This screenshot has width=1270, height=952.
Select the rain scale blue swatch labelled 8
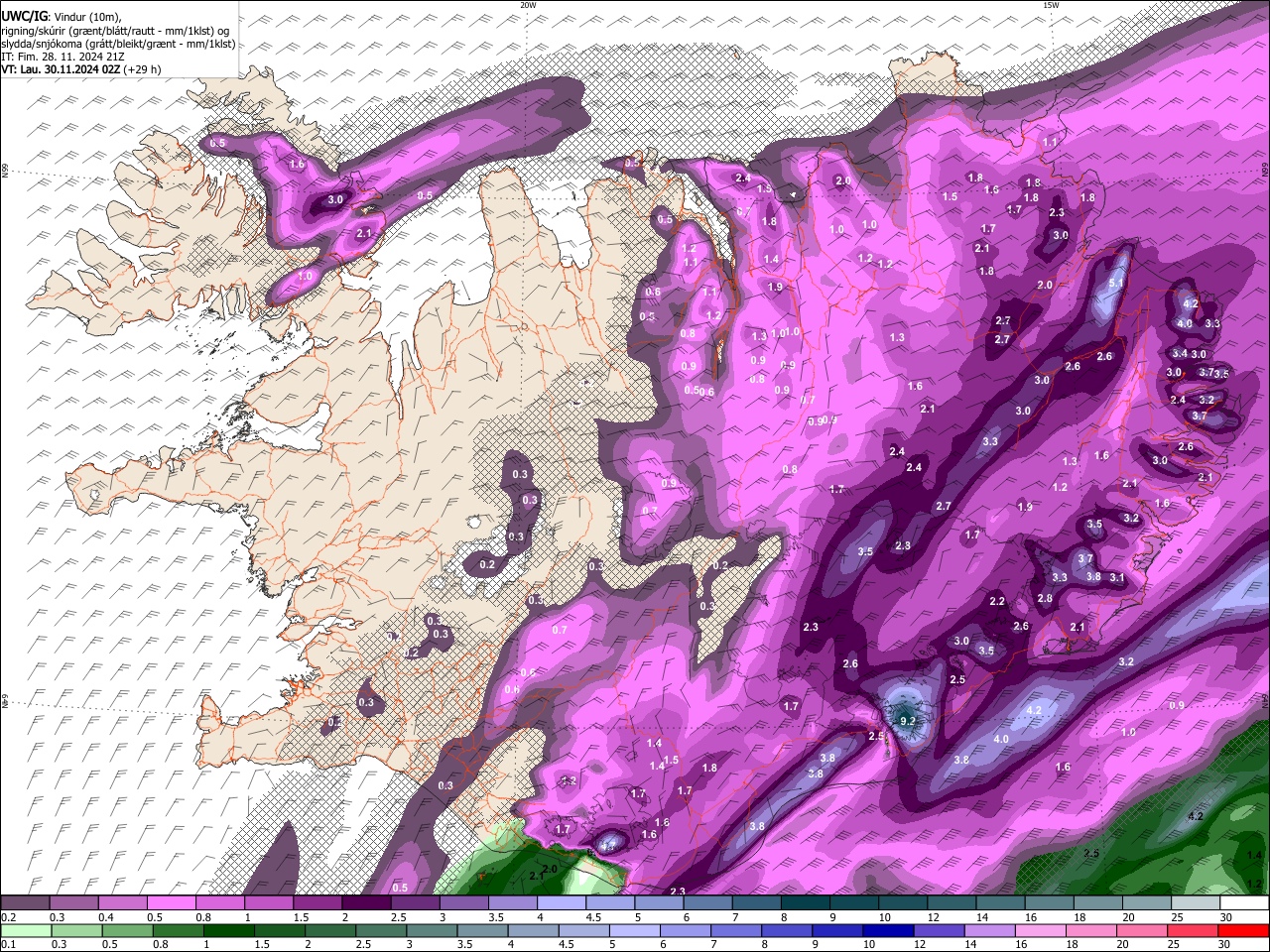click(788, 930)
